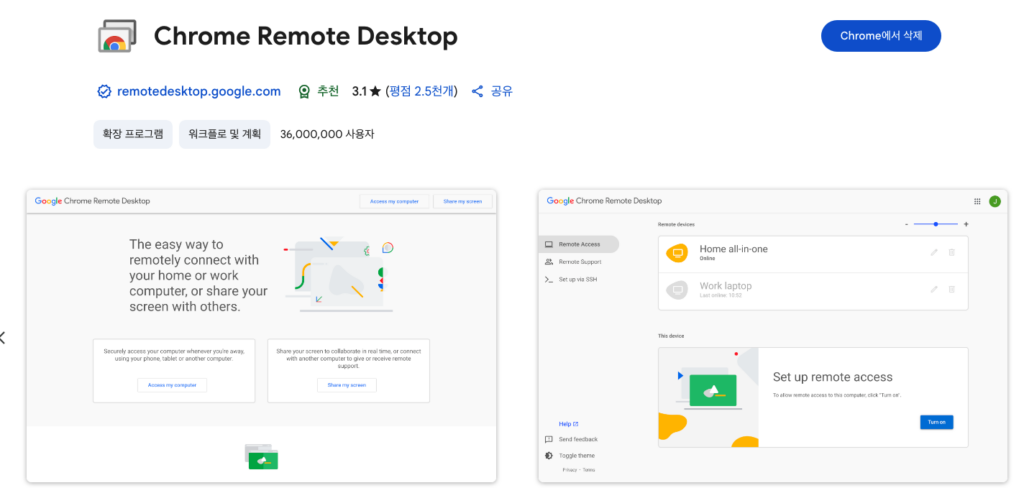
Task: Click the top Access my computer button in first screenshot
Action: click(394, 201)
